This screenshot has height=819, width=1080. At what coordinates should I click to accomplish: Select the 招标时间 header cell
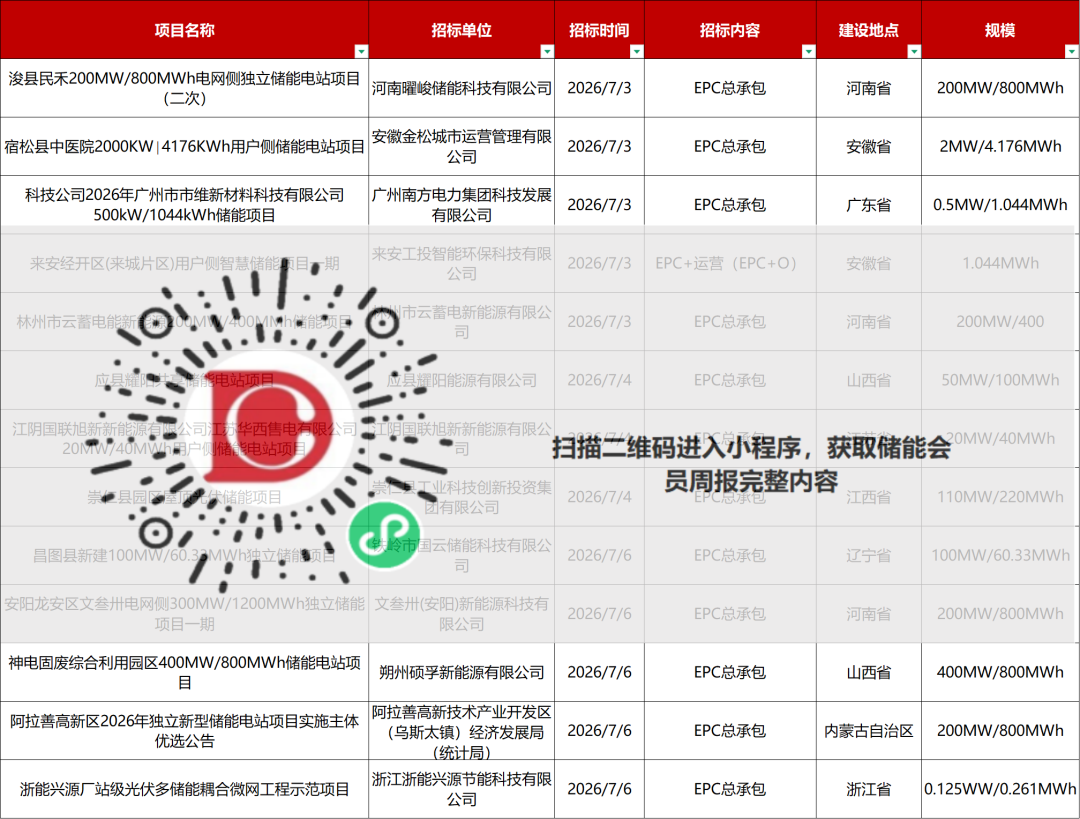[x=599, y=30]
